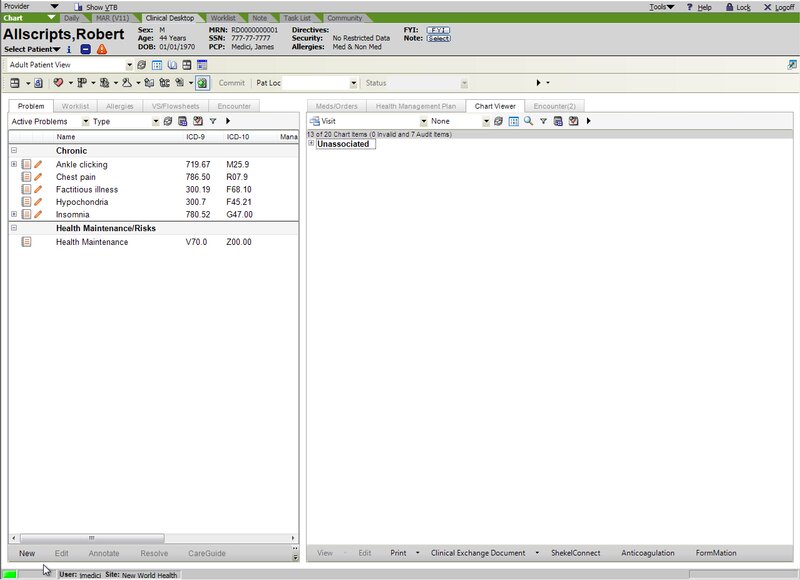Viewport: 800px width, 580px height.
Task: Open the Adult Patient View dropdown
Action: point(129,65)
